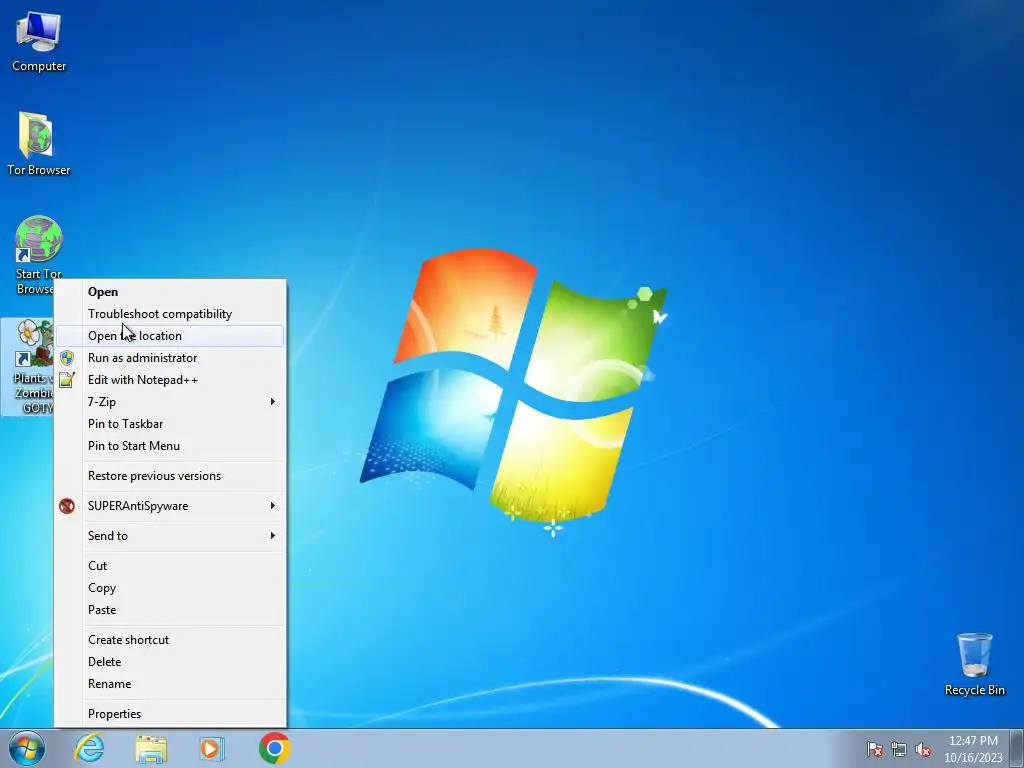This screenshot has height=768, width=1024.
Task: Click the muted volume tray icon
Action: point(923,749)
